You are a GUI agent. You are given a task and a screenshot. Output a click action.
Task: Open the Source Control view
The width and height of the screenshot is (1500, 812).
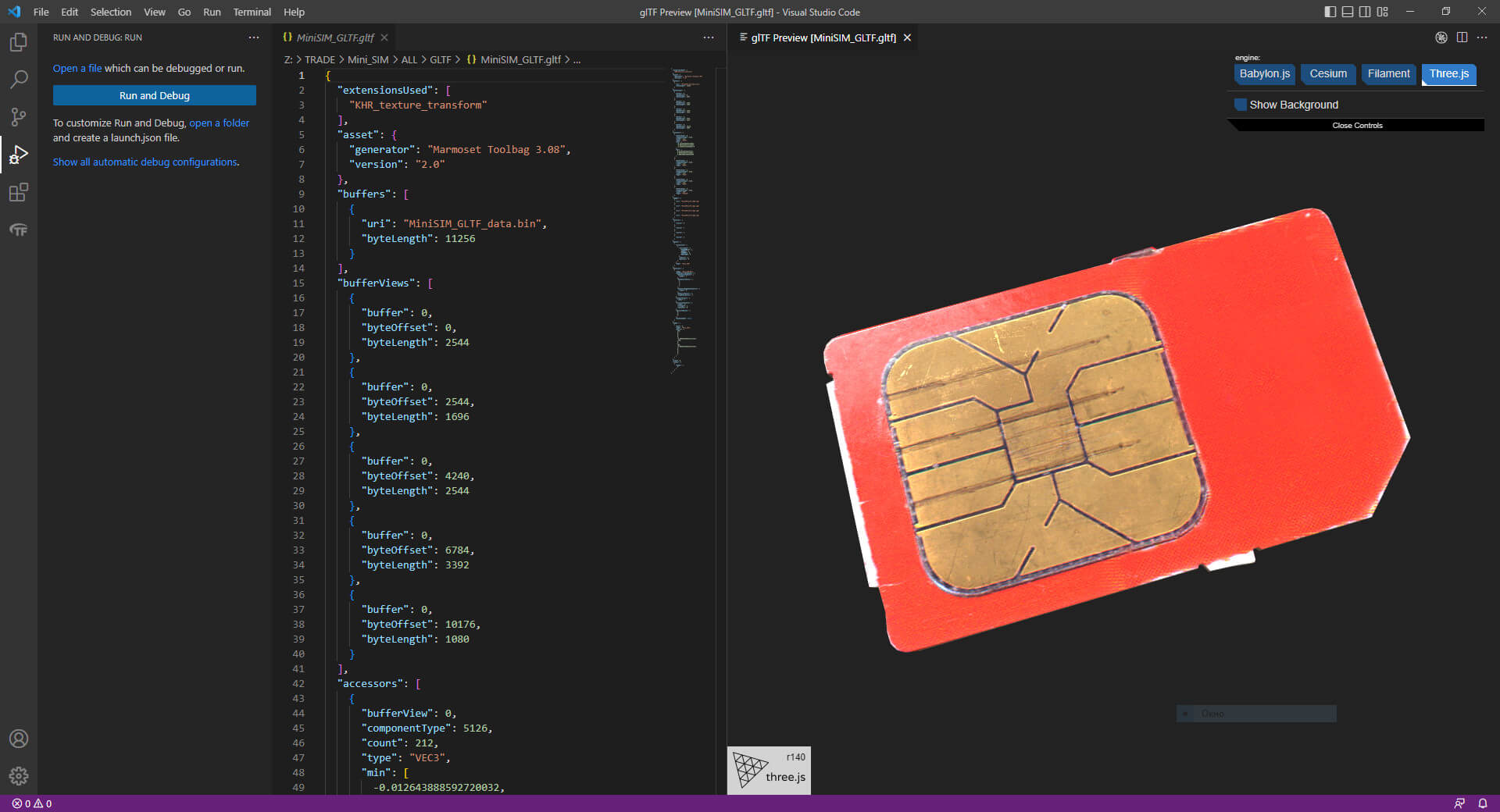[19, 117]
